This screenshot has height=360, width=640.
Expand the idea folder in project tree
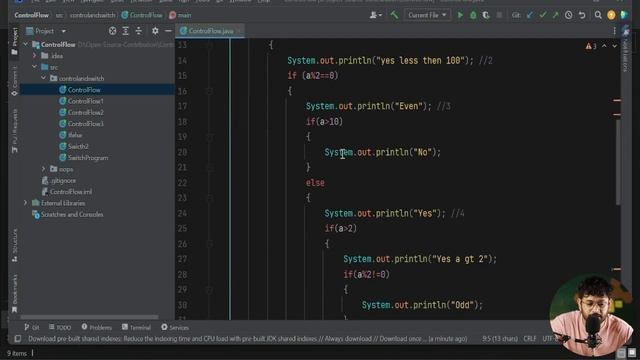coord(35,56)
